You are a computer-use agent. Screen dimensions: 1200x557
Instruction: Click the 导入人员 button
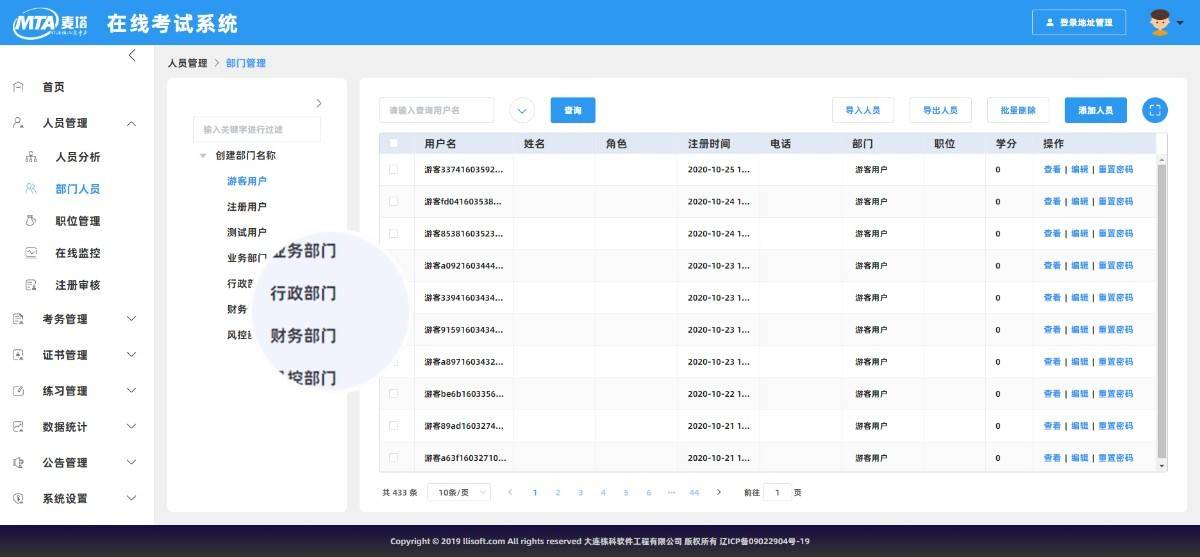tap(862, 110)
